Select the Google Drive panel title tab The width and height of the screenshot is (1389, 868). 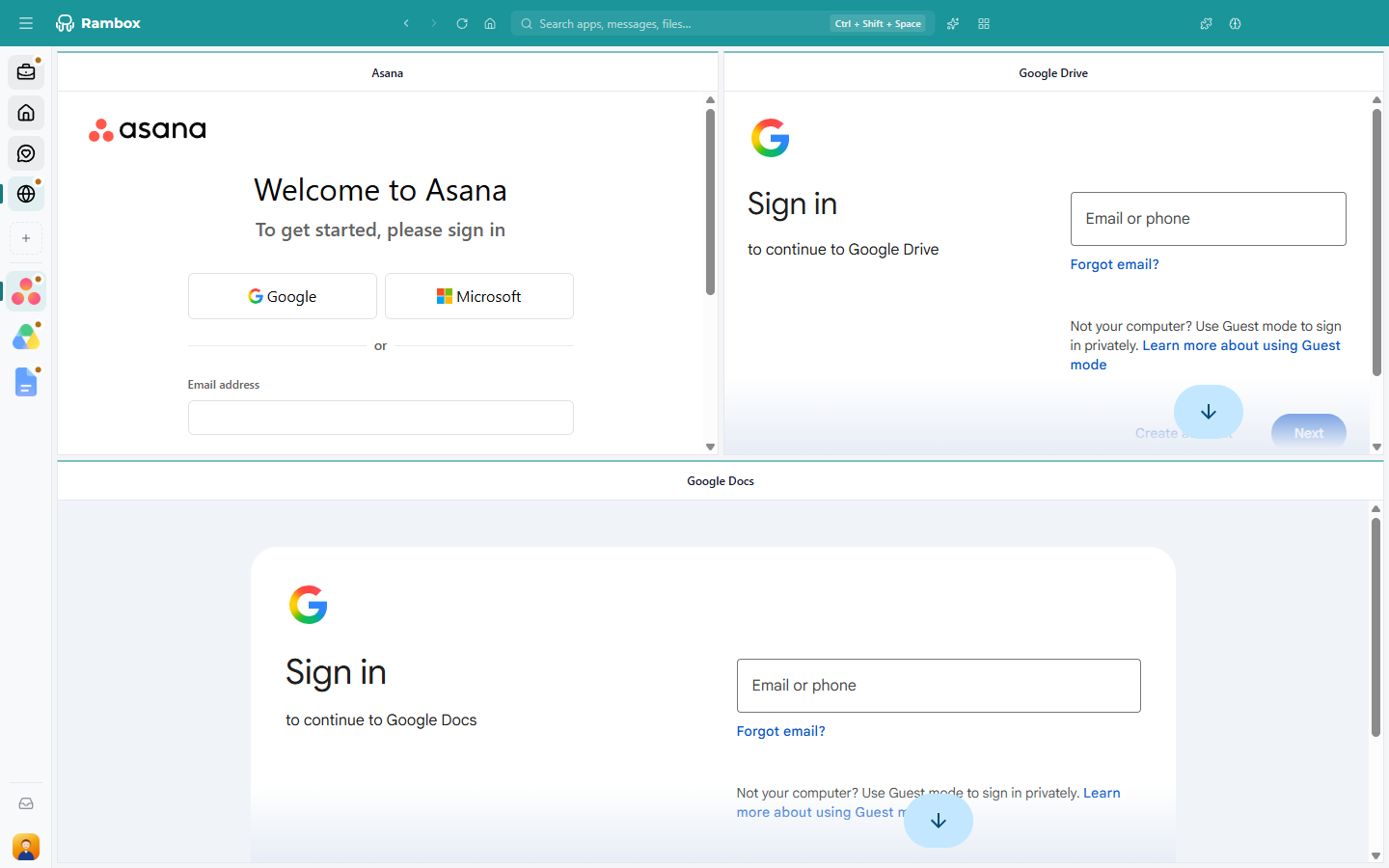point(1053,73)
